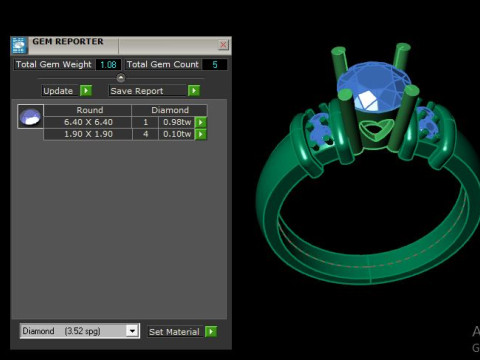
Task: Open the Diamond (3.52 spg) material dropdown
Action: [x=132, y=331]
